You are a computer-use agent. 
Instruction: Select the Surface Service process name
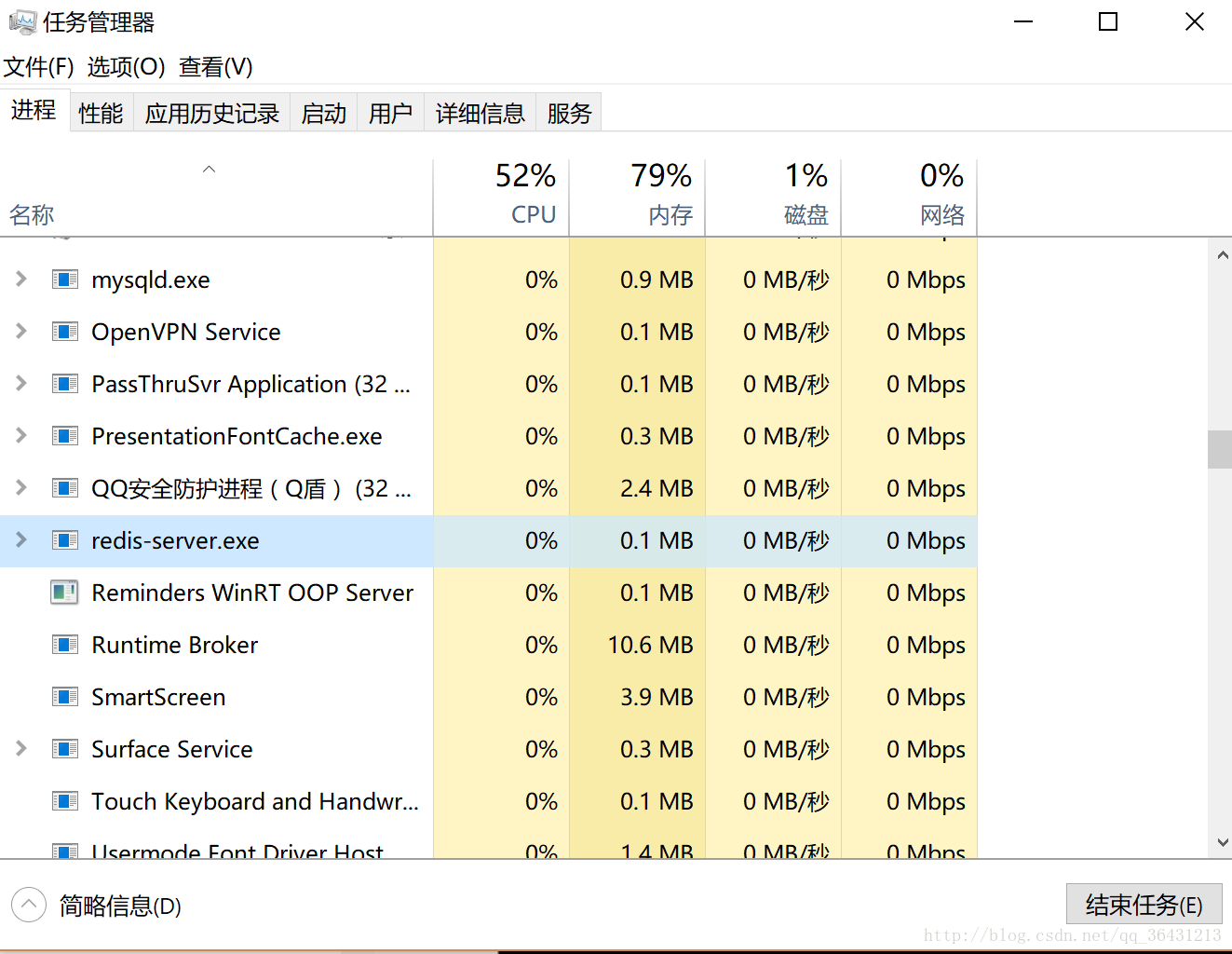[x=172, y=749]
